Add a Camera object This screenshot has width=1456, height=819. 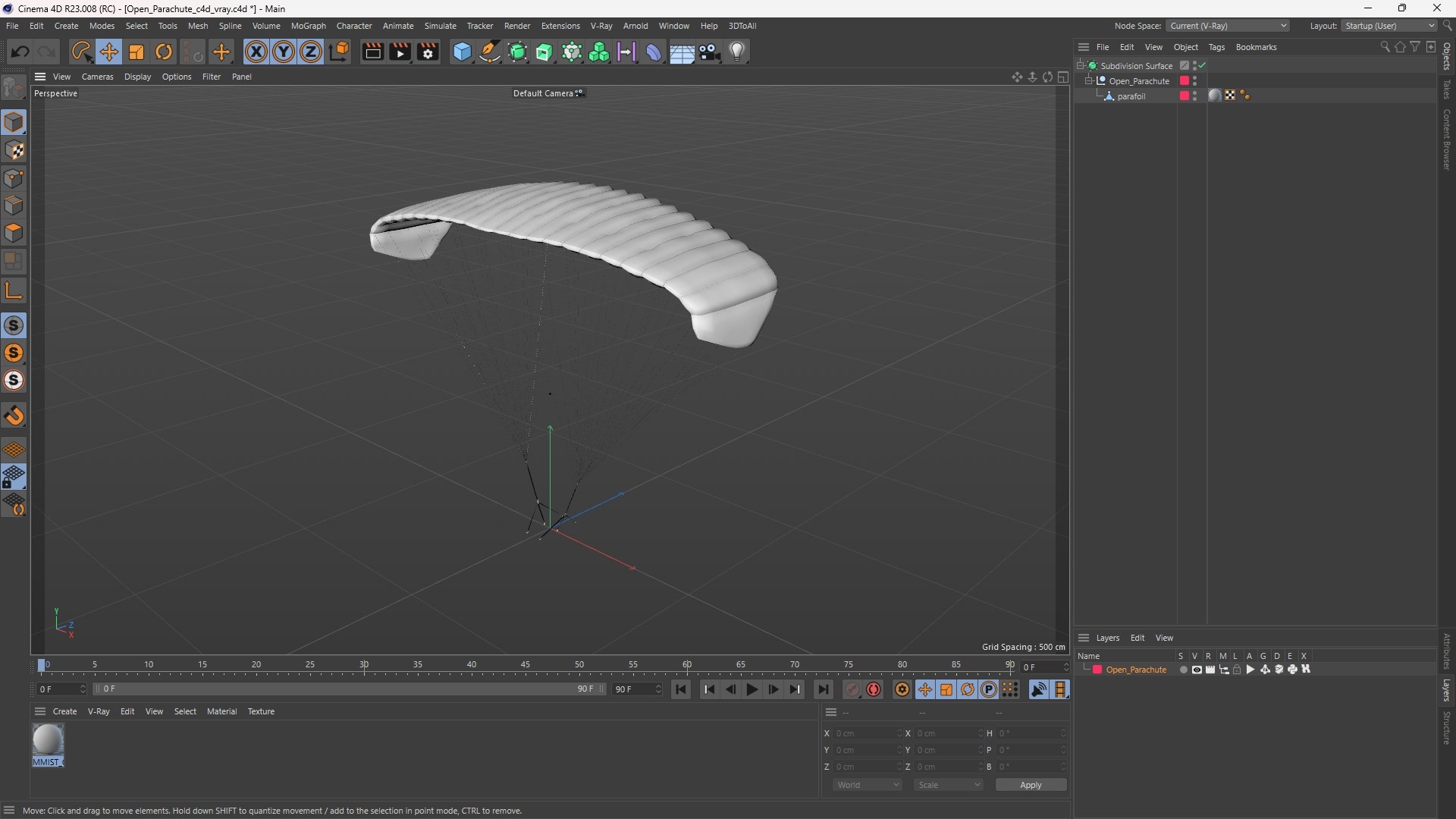[710, 52]
